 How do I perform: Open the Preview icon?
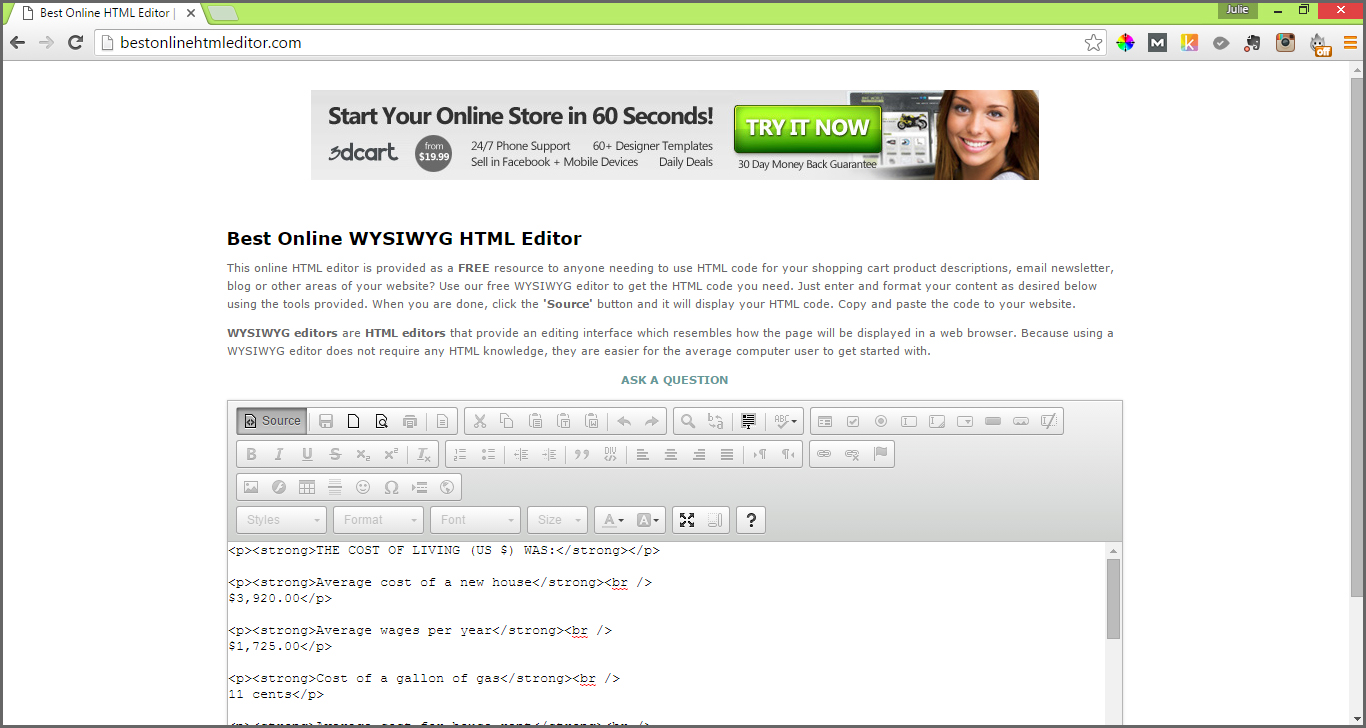382,421
